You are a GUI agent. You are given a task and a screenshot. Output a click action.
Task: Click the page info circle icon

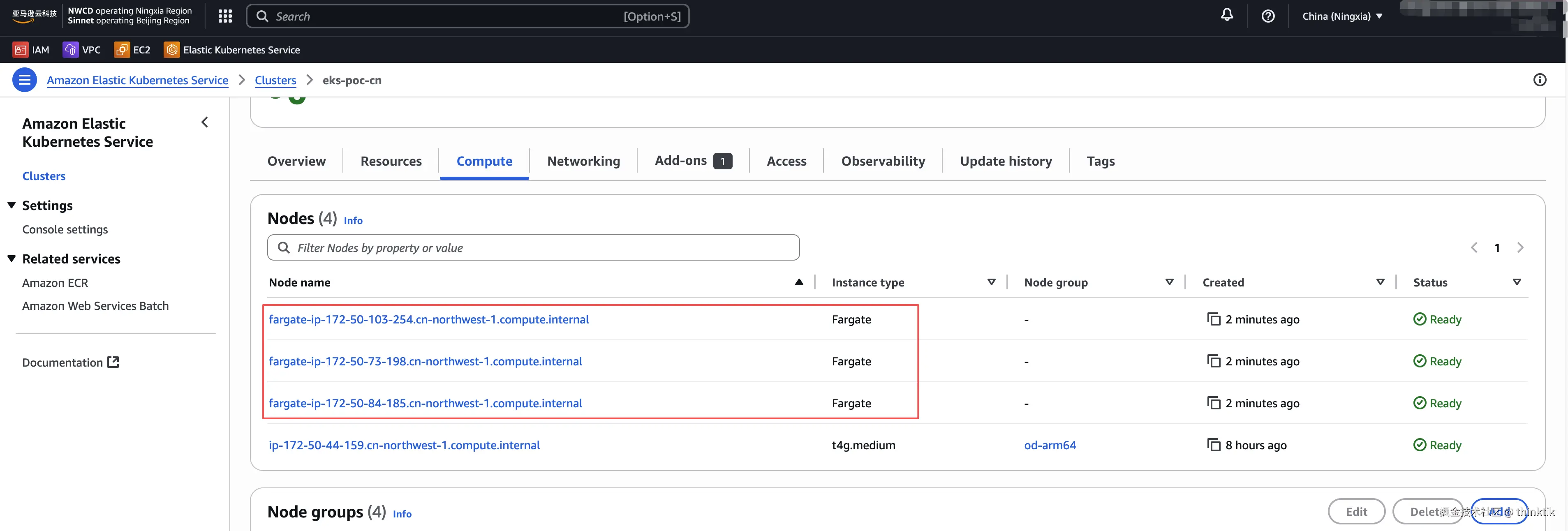point(1539,80)
